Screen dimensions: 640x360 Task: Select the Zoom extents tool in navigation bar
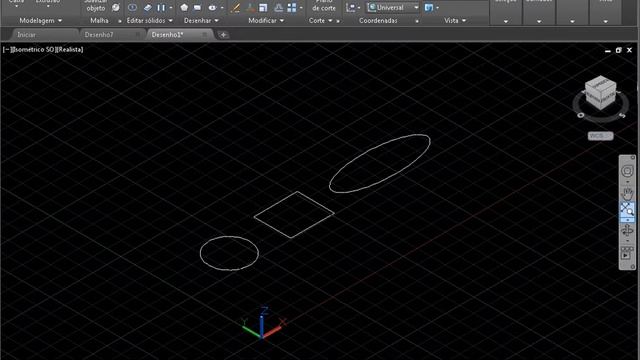(x=627, y=209)
